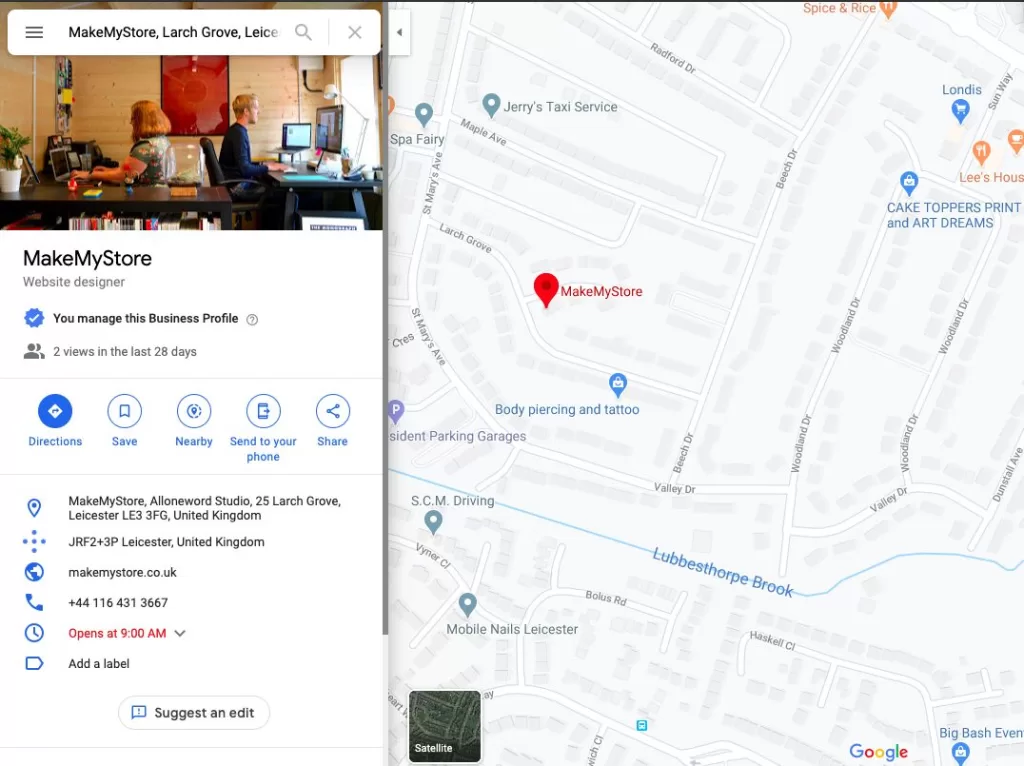Expand the opening hours dropdown chevron
This screenshot has height=766, width=1024.
tap(180, 633)
